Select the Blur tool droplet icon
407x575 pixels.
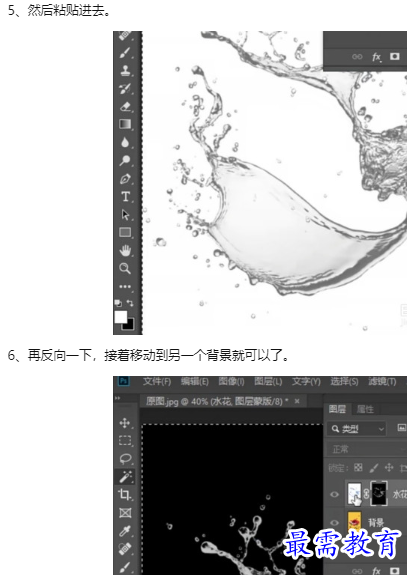[125, 142]
